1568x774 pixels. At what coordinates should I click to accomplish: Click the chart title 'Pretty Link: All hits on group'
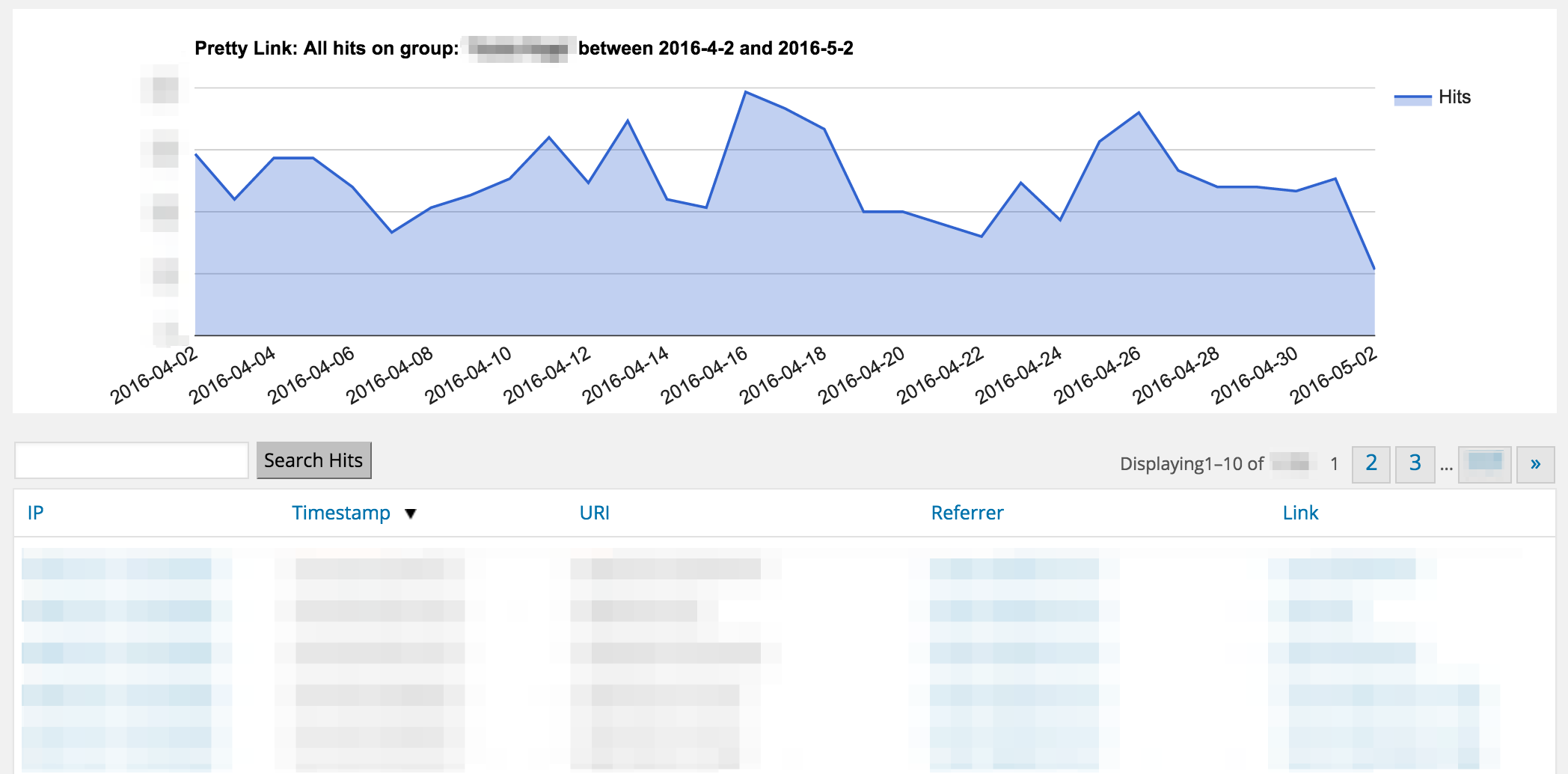(327, 49)
